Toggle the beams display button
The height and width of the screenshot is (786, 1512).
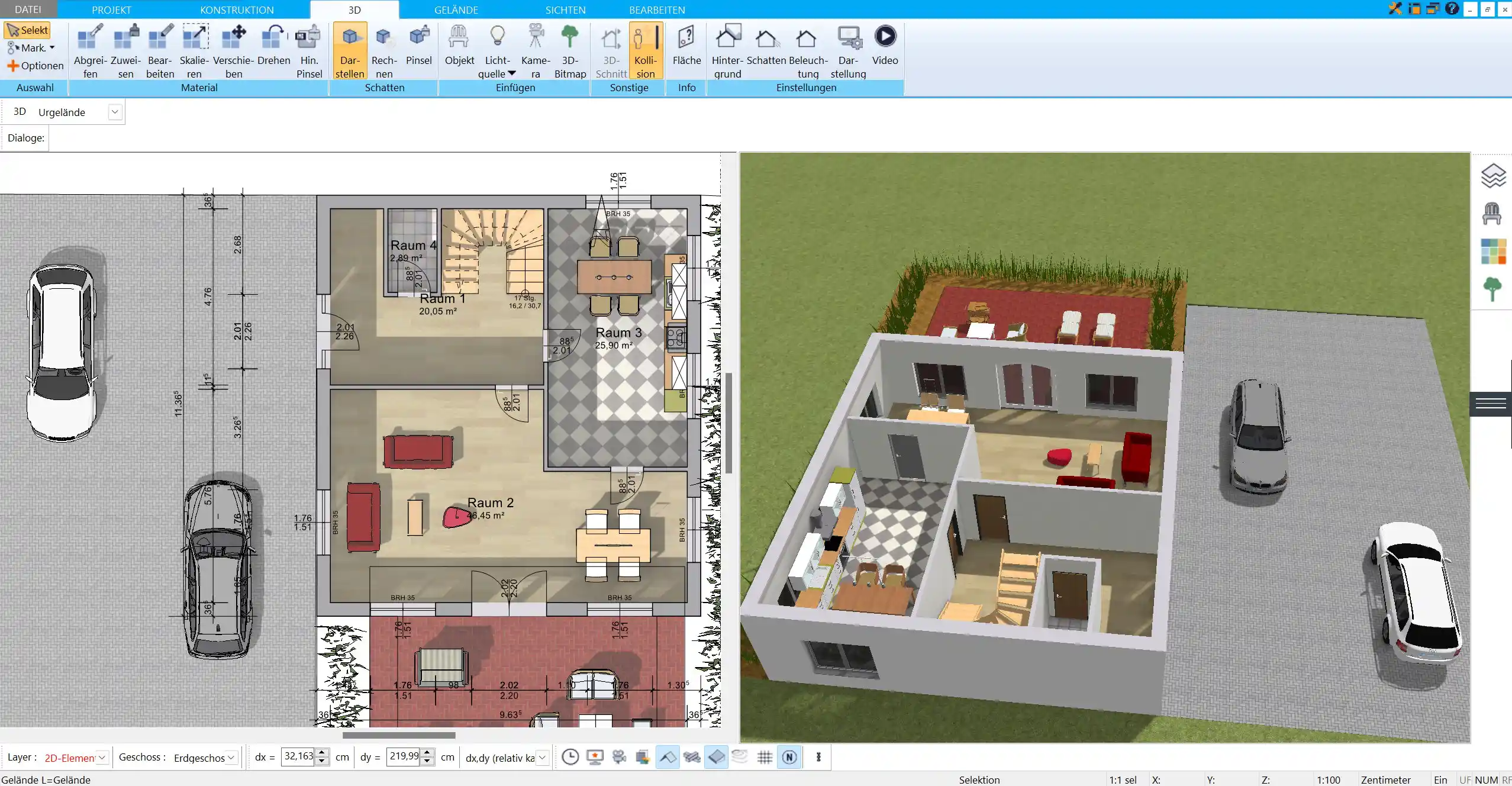coord(692,757)
